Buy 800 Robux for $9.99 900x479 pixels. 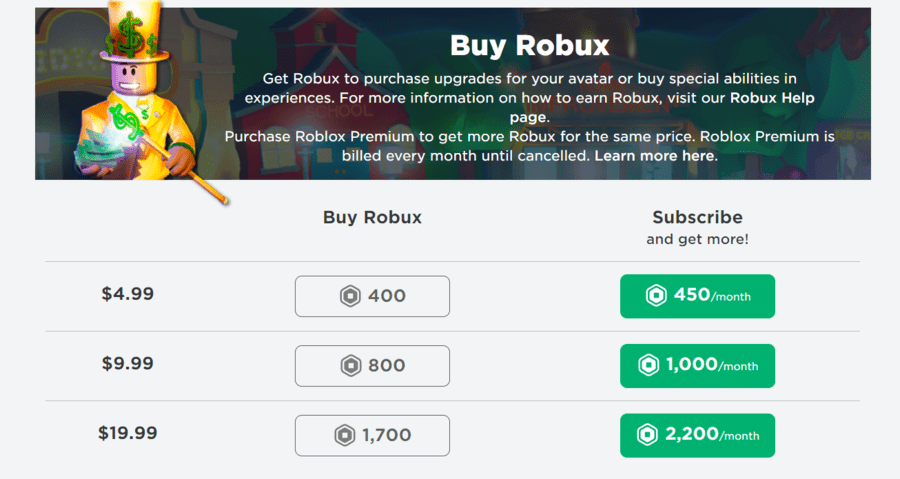click(373, 365)
